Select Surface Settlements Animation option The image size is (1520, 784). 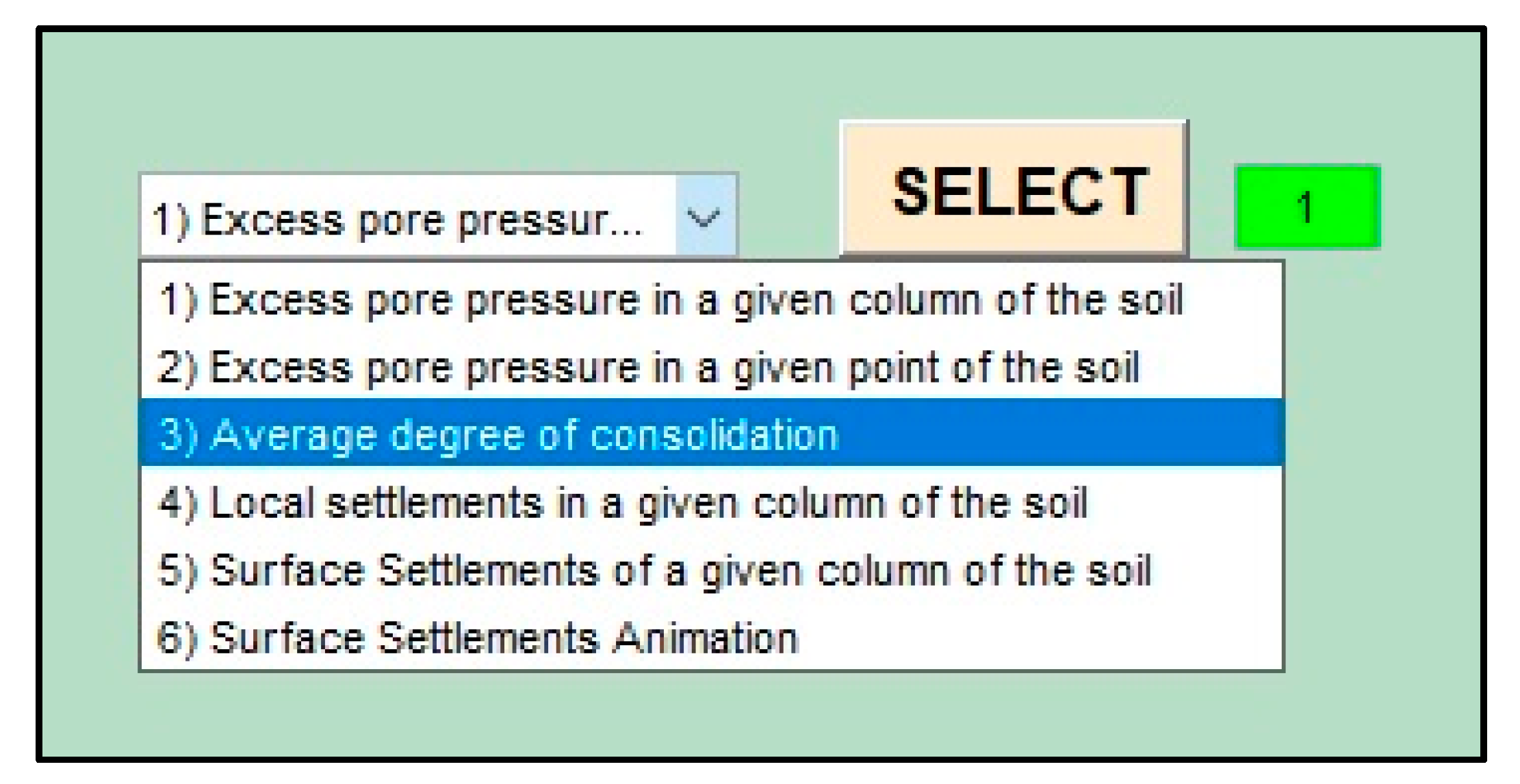point(478,638)
